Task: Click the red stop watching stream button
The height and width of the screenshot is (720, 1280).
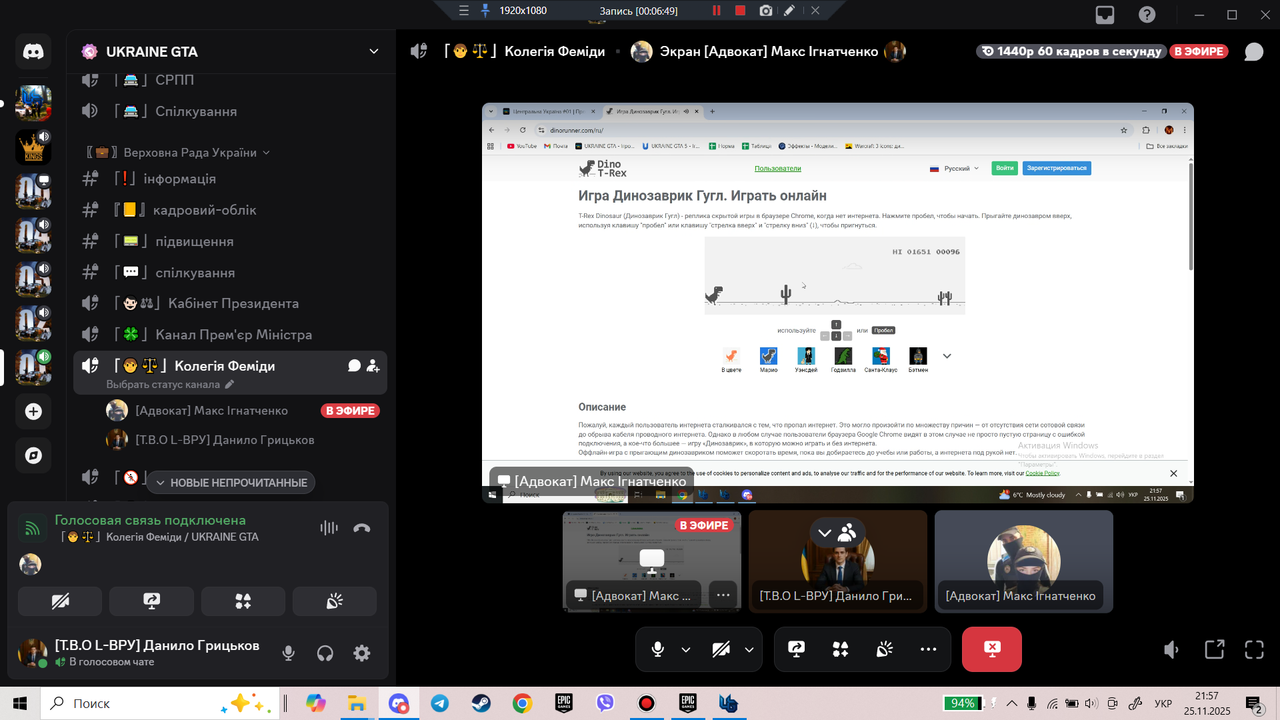Action: click(x=992, y=649)
